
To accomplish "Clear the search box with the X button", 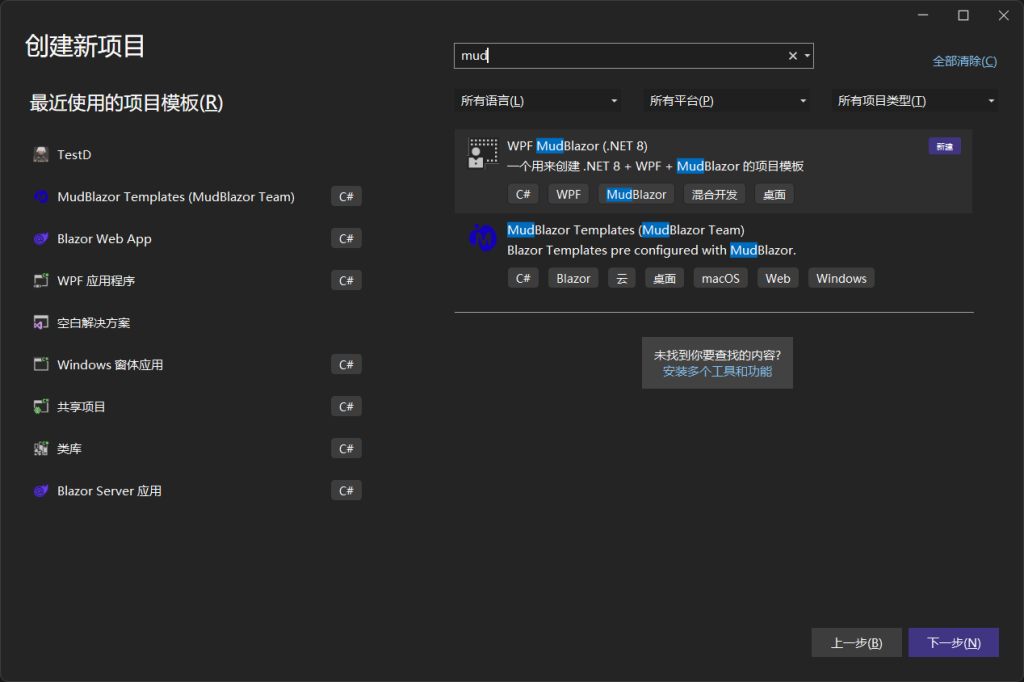I will click(x=791, y=55).
